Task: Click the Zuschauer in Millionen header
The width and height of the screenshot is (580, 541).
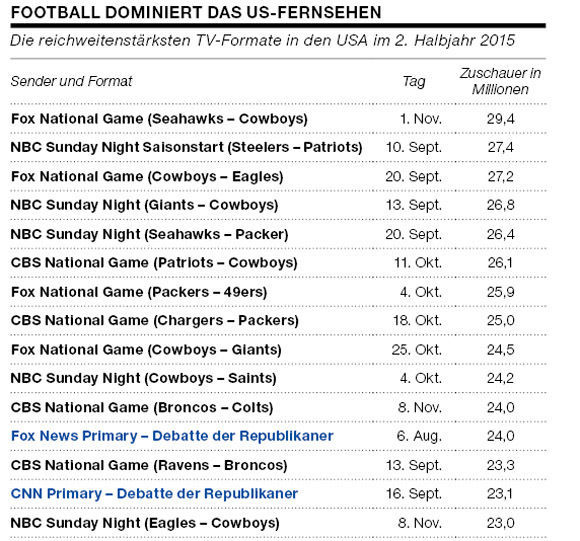Action: click(500, 81)
